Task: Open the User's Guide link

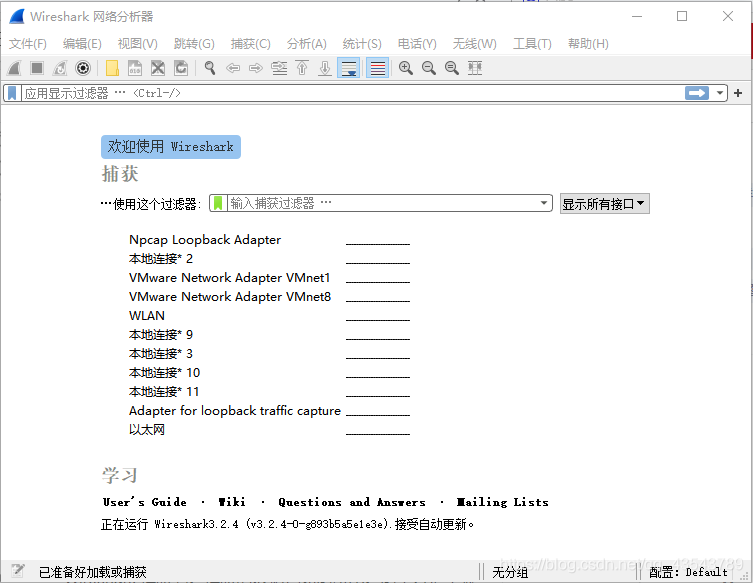Action: 145,502
